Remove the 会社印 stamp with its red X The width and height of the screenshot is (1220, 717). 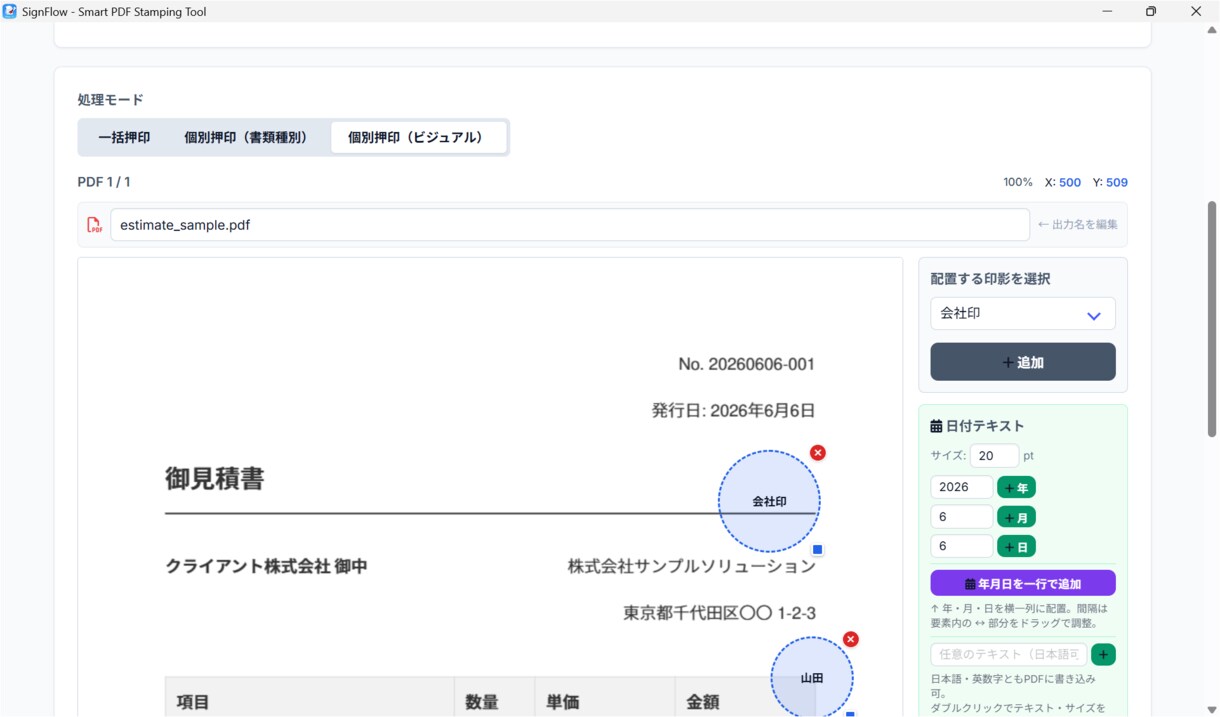[x=818, y=453]
